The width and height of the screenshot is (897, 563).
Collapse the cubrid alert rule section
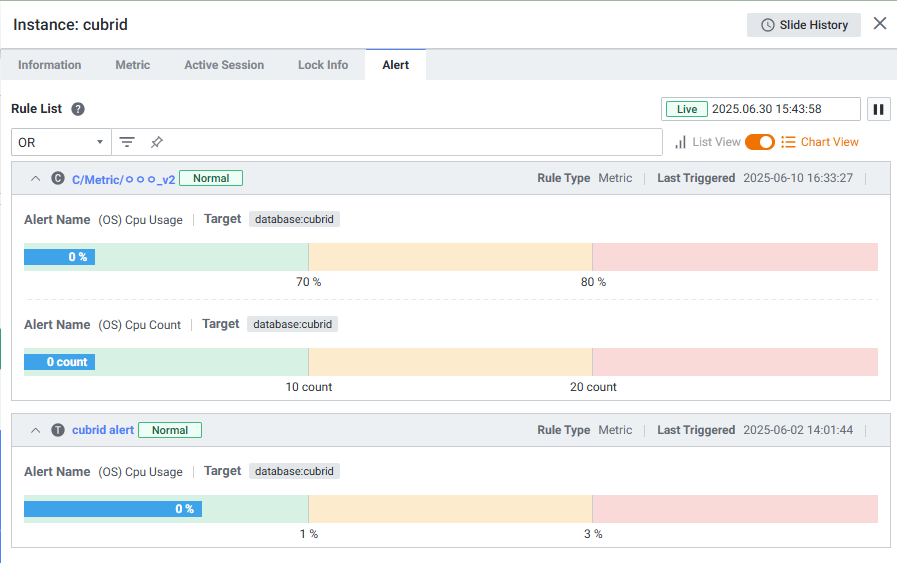point(35,430)
